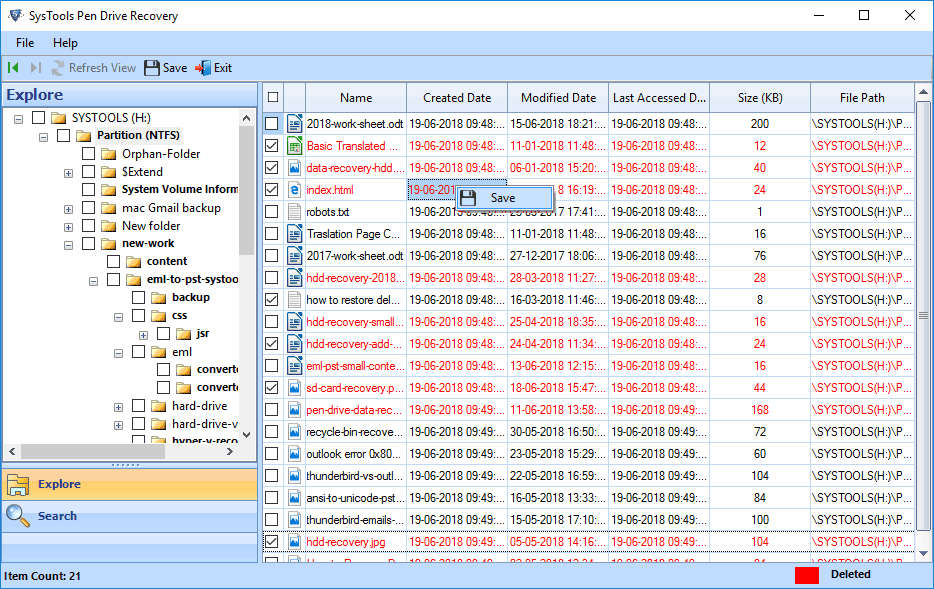Sort by Size (KB) column header
The height and width of the screenshot is (589, 934).
point(760,98)
